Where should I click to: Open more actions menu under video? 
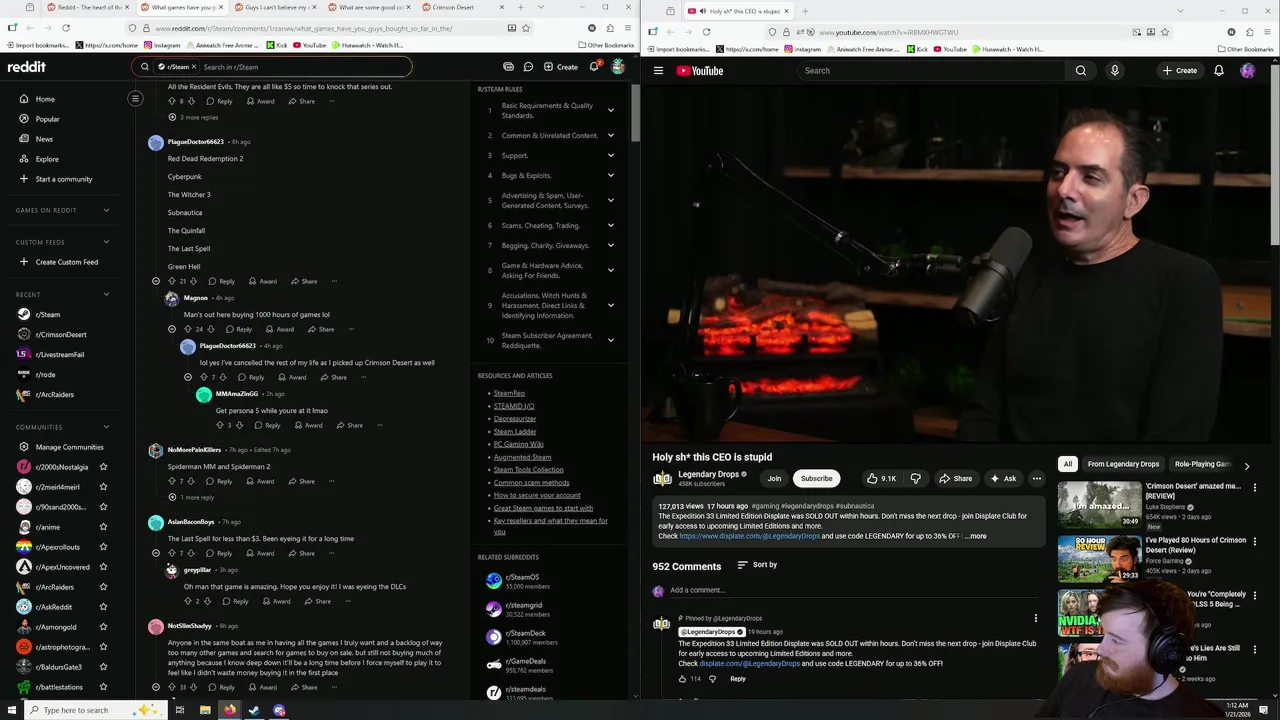click(1036, 478)
